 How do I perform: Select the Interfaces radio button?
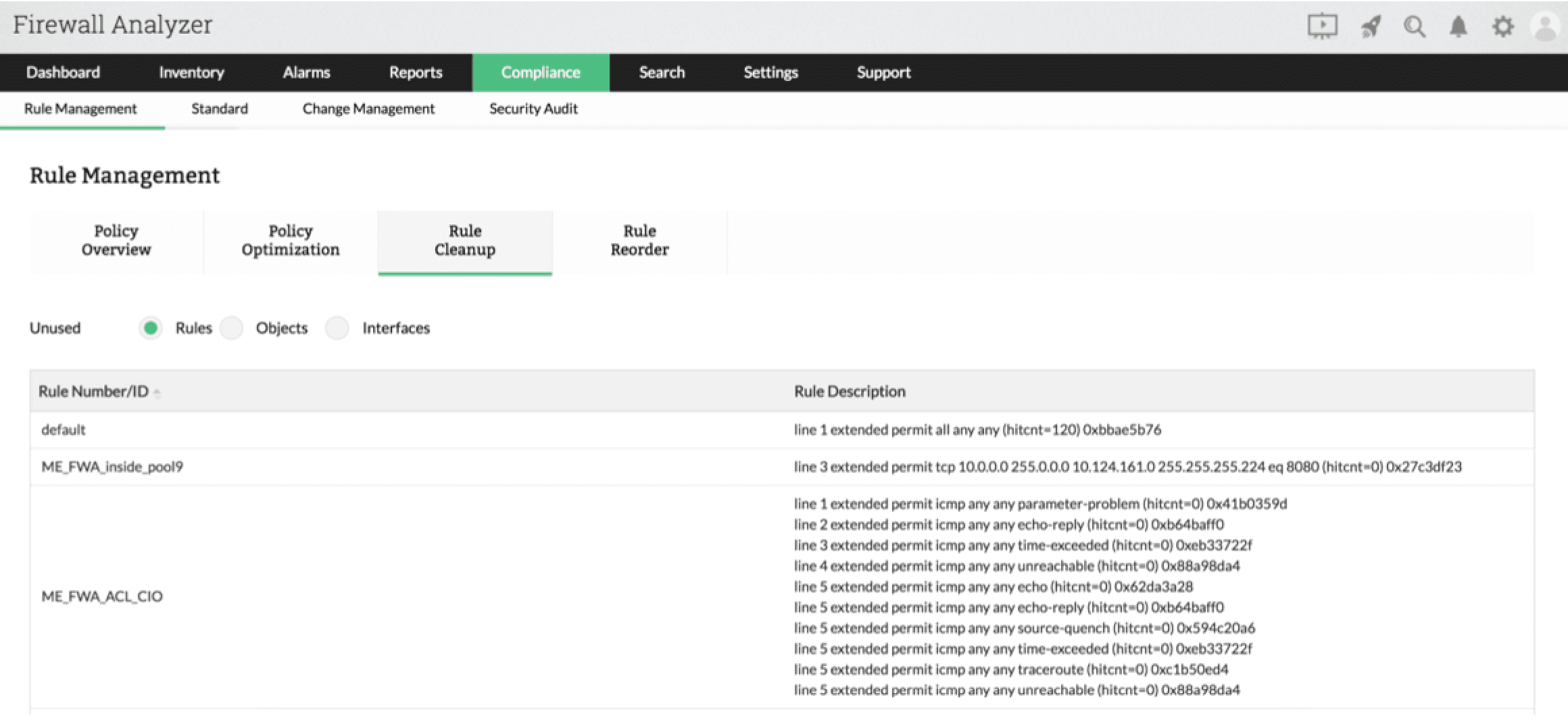tap(337, 328)
